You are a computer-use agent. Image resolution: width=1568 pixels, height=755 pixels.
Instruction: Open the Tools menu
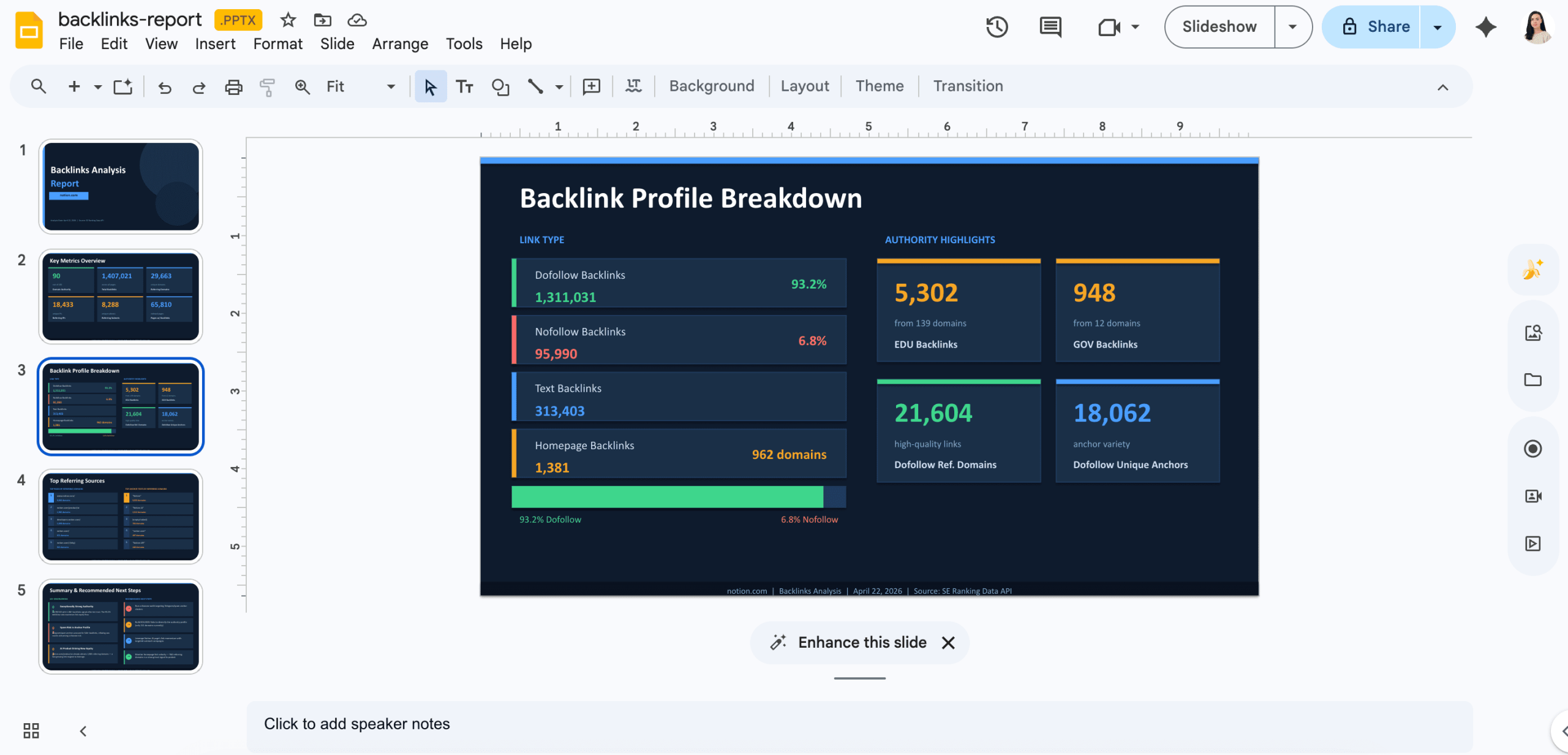click(x=464, y=44)
